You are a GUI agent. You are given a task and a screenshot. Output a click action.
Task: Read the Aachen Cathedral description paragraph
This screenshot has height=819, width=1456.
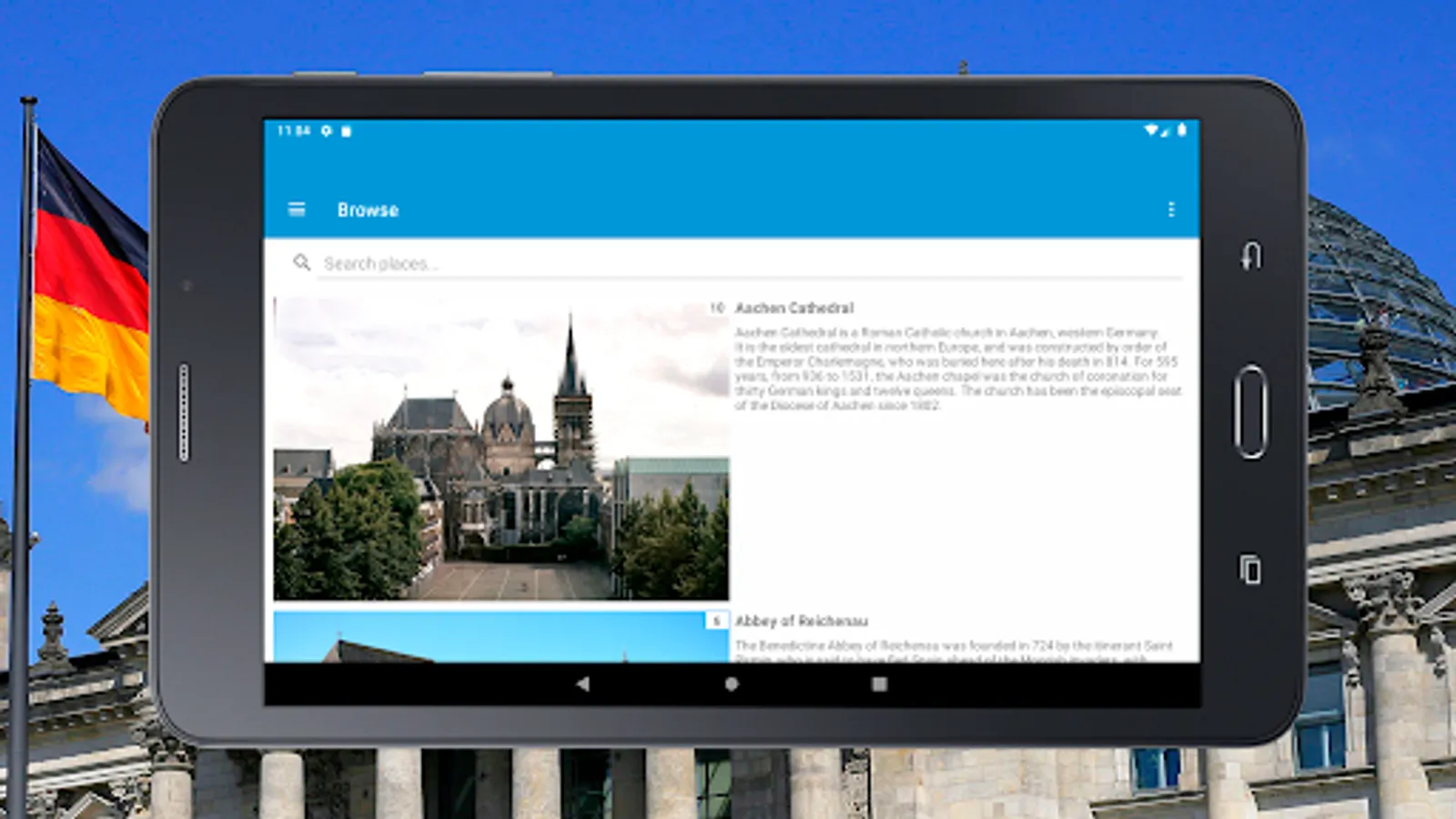coord(957,369)
